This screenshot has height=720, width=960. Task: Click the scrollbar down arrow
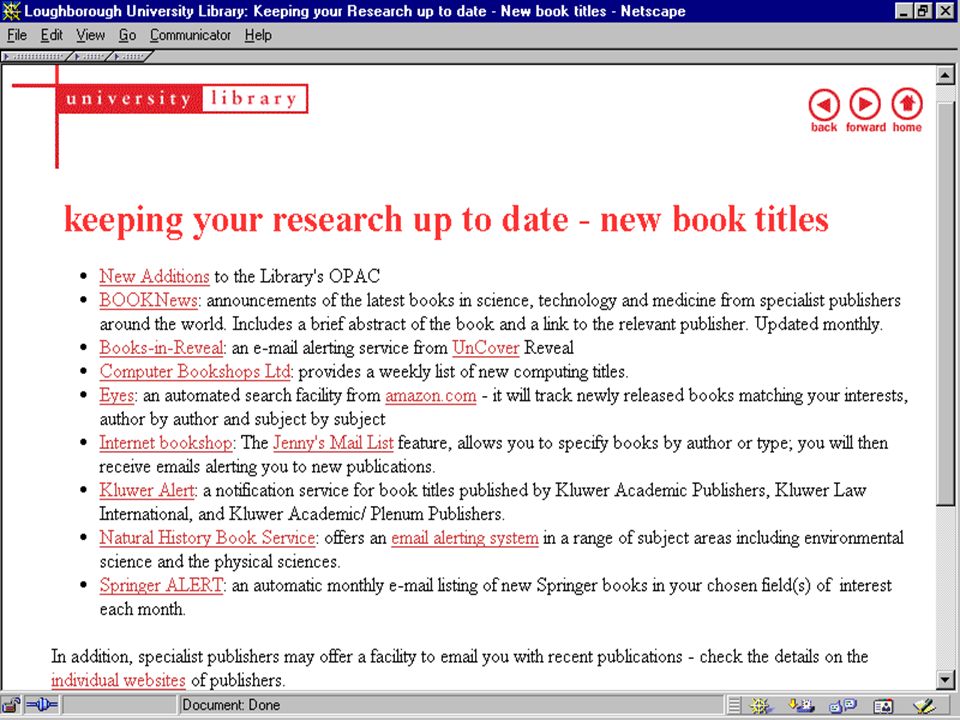click(945, 679)
